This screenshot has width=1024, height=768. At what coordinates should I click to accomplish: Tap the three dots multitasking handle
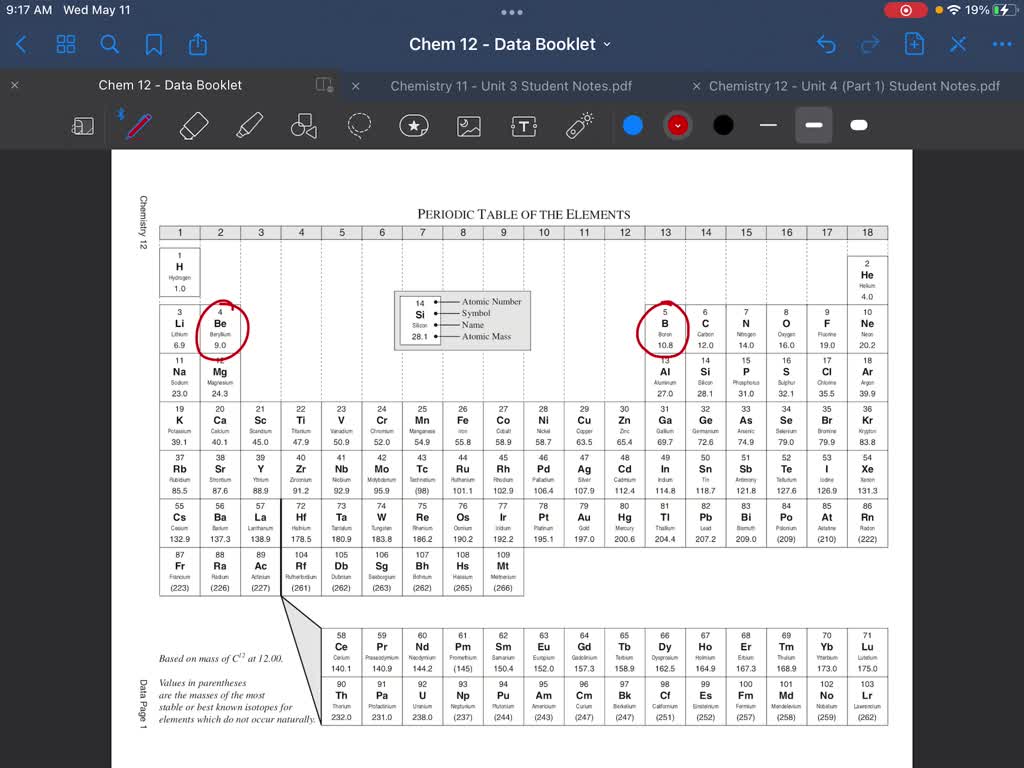pos(512,12)
